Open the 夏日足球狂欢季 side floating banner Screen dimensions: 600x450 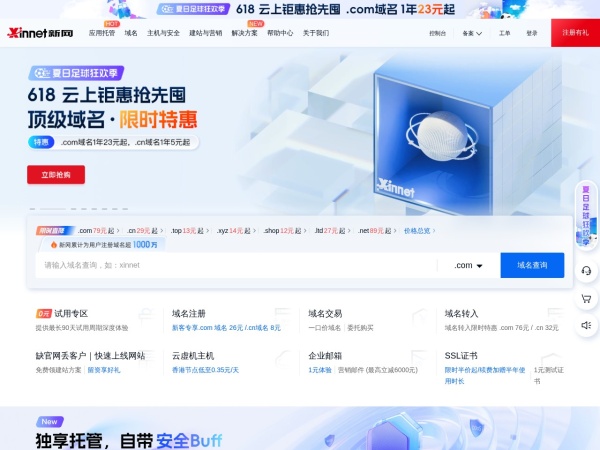pos(587,215)
